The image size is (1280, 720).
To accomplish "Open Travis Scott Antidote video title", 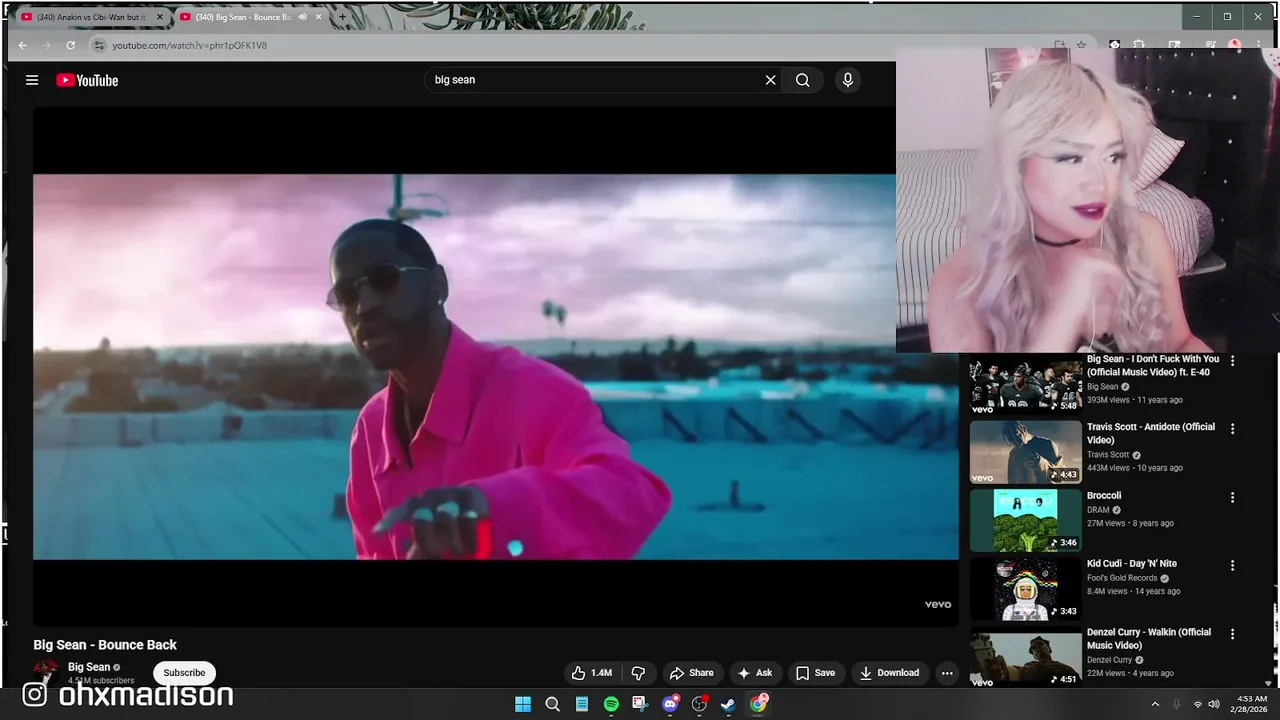I will coord(1151,433).
